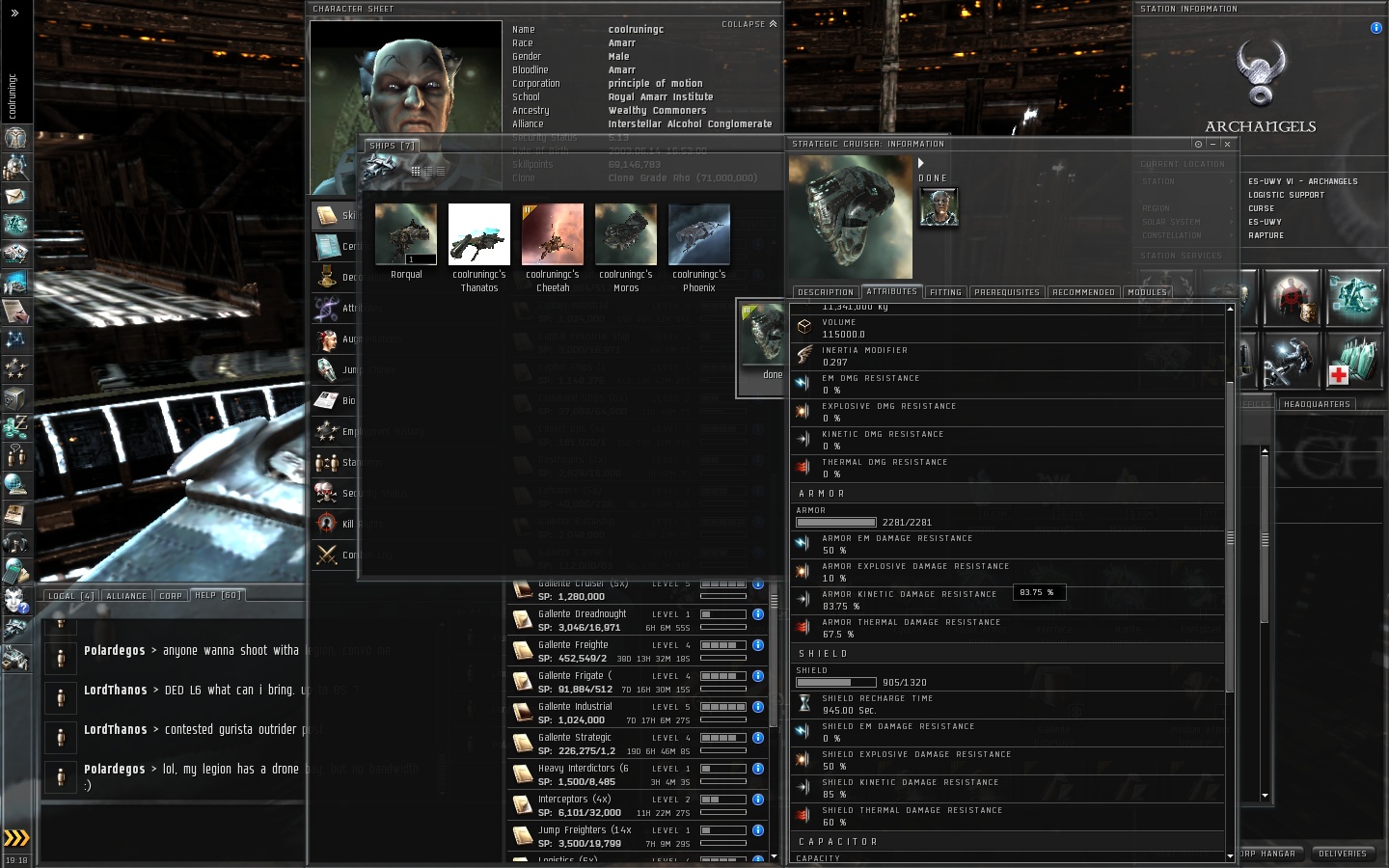Show info for Gallente Industrial skill
This screenshot has height=868, width=1389.
point(758,707)
